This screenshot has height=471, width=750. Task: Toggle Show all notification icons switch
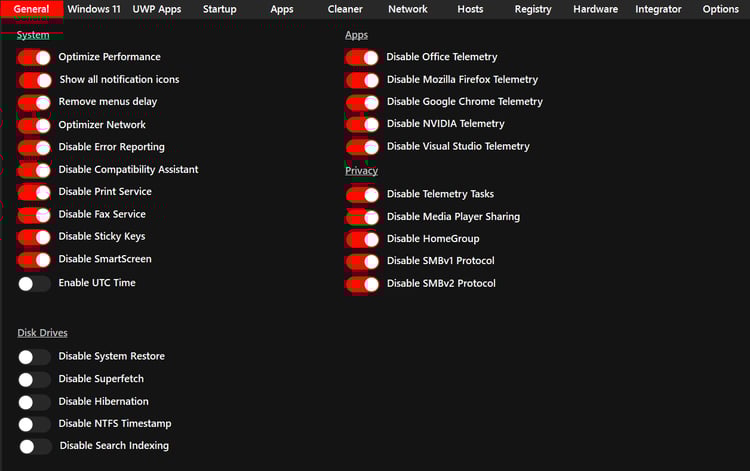point(35,80)
